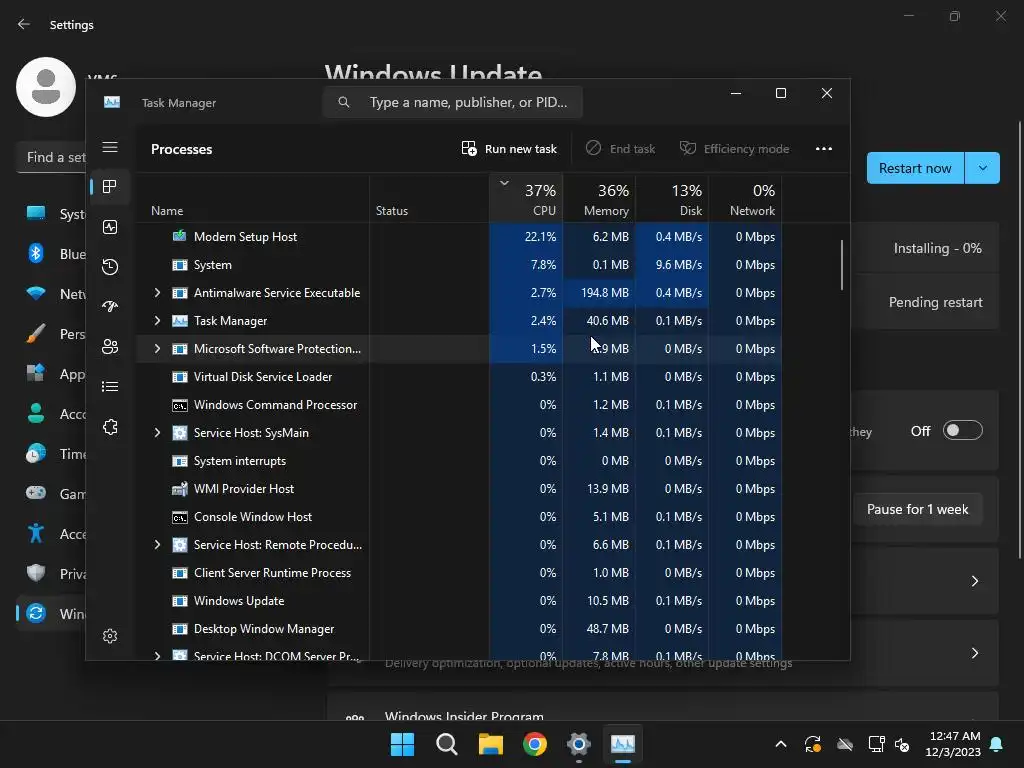Click Task Manager search field
Screen dimensions: 1024x768
pyautogui.click(x=453, y=103)
